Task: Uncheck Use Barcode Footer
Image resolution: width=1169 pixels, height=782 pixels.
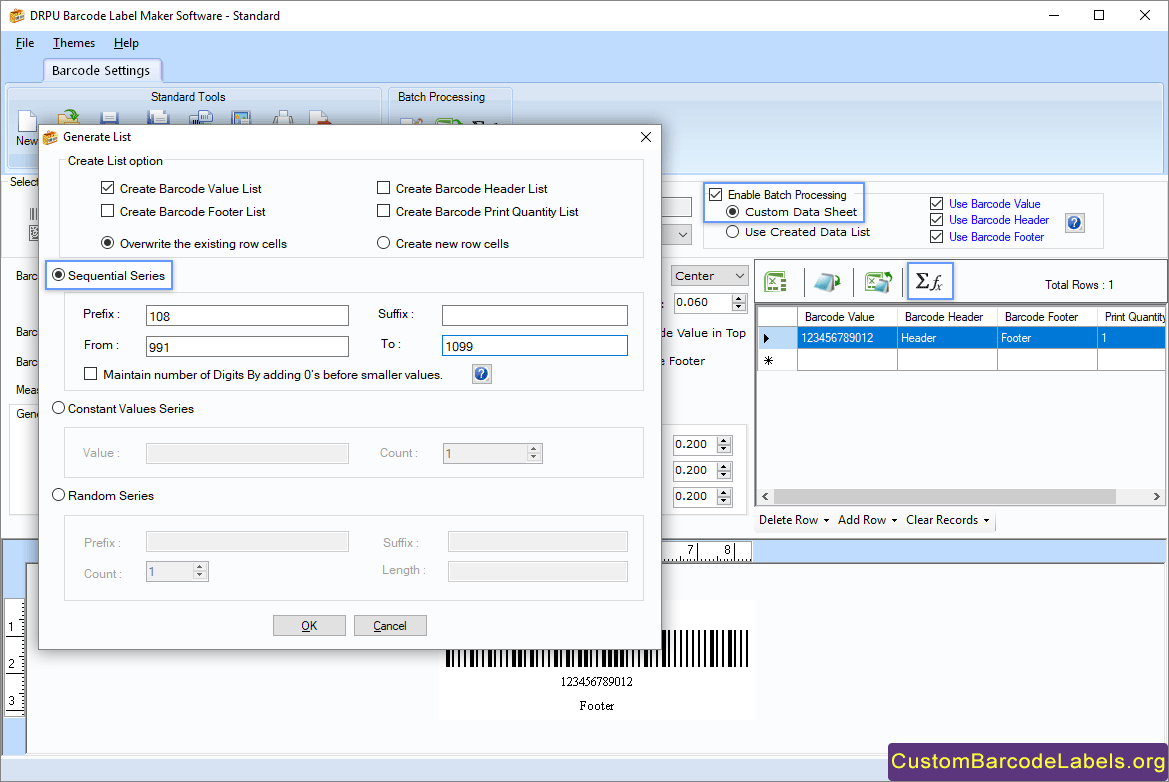Action: (x=936, y=237)
